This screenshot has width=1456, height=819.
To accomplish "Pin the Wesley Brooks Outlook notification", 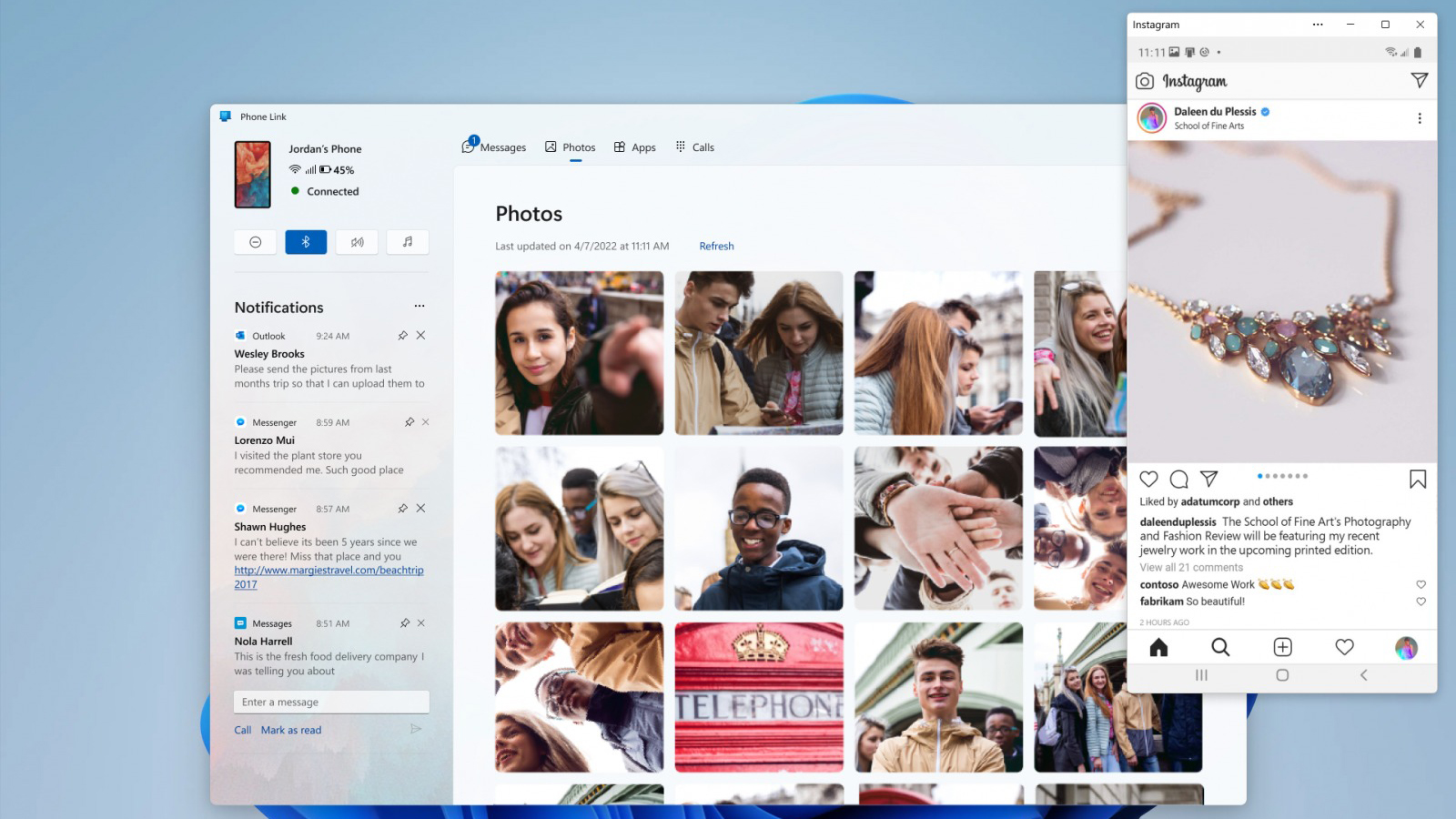I will [402, 336].
